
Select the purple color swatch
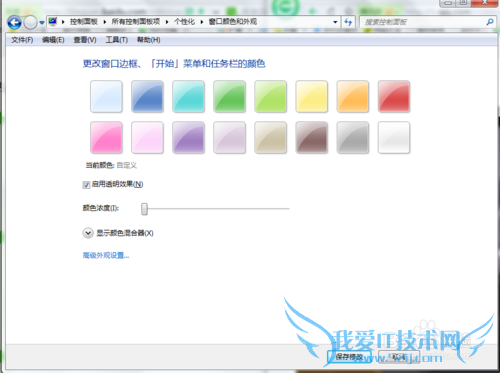coord(188,138)
